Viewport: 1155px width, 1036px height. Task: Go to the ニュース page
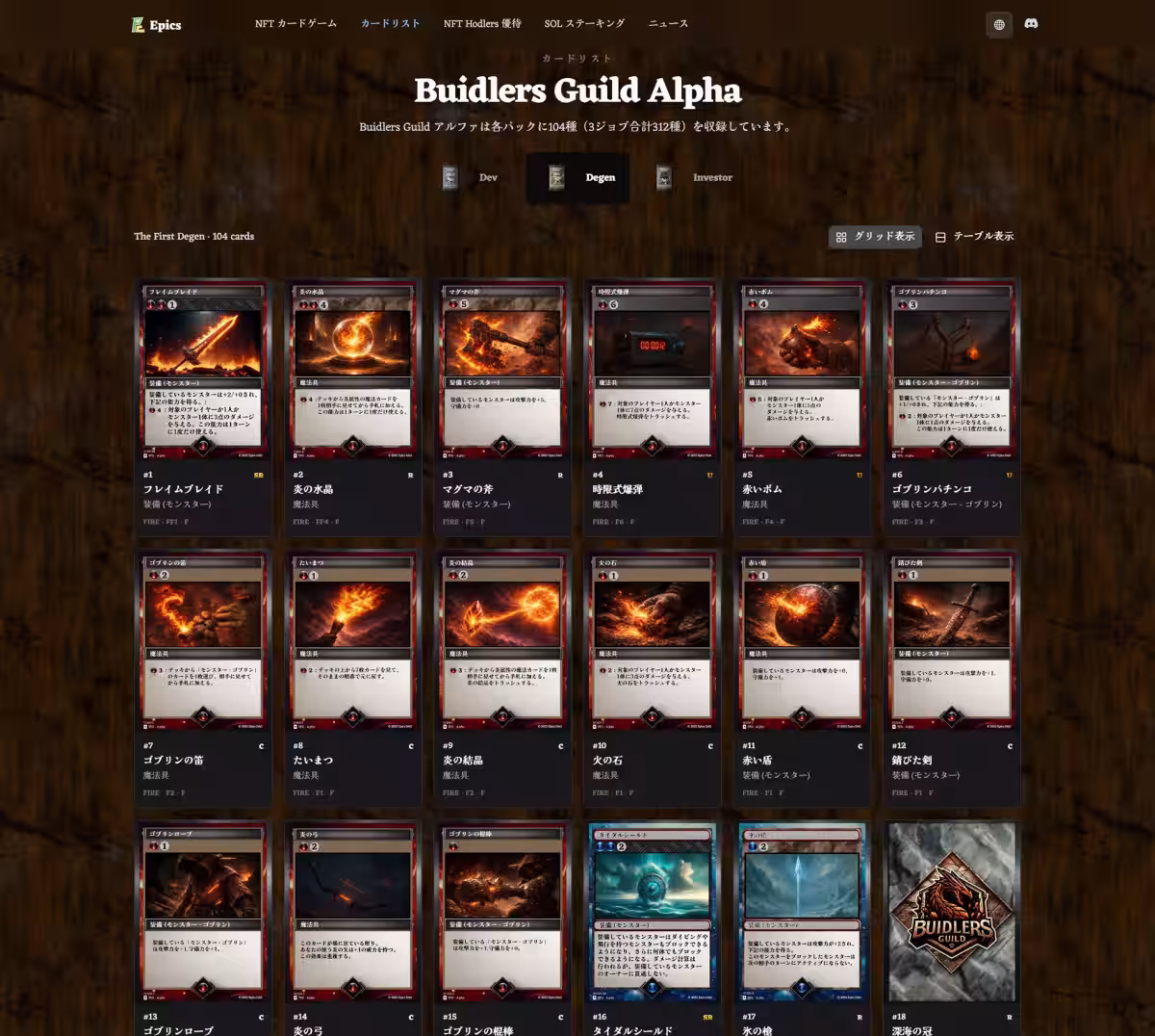click(x=668, y=24)
